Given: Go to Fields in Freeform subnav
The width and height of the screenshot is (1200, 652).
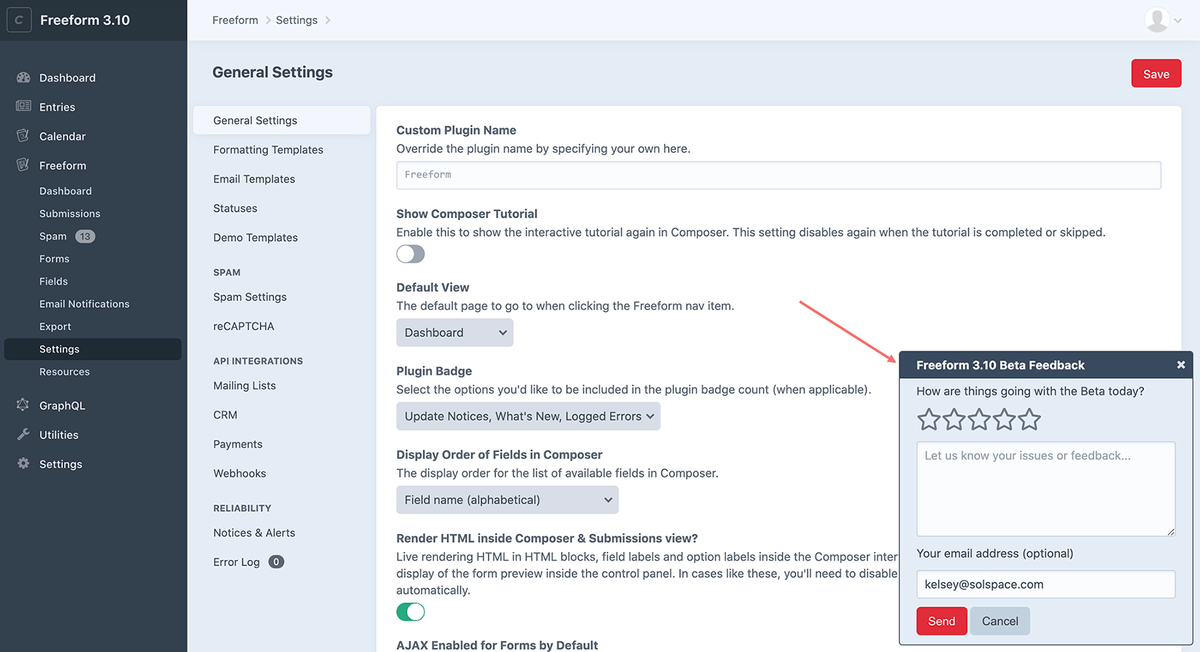Looking at the screenshot, I should (x=54, y=282).
